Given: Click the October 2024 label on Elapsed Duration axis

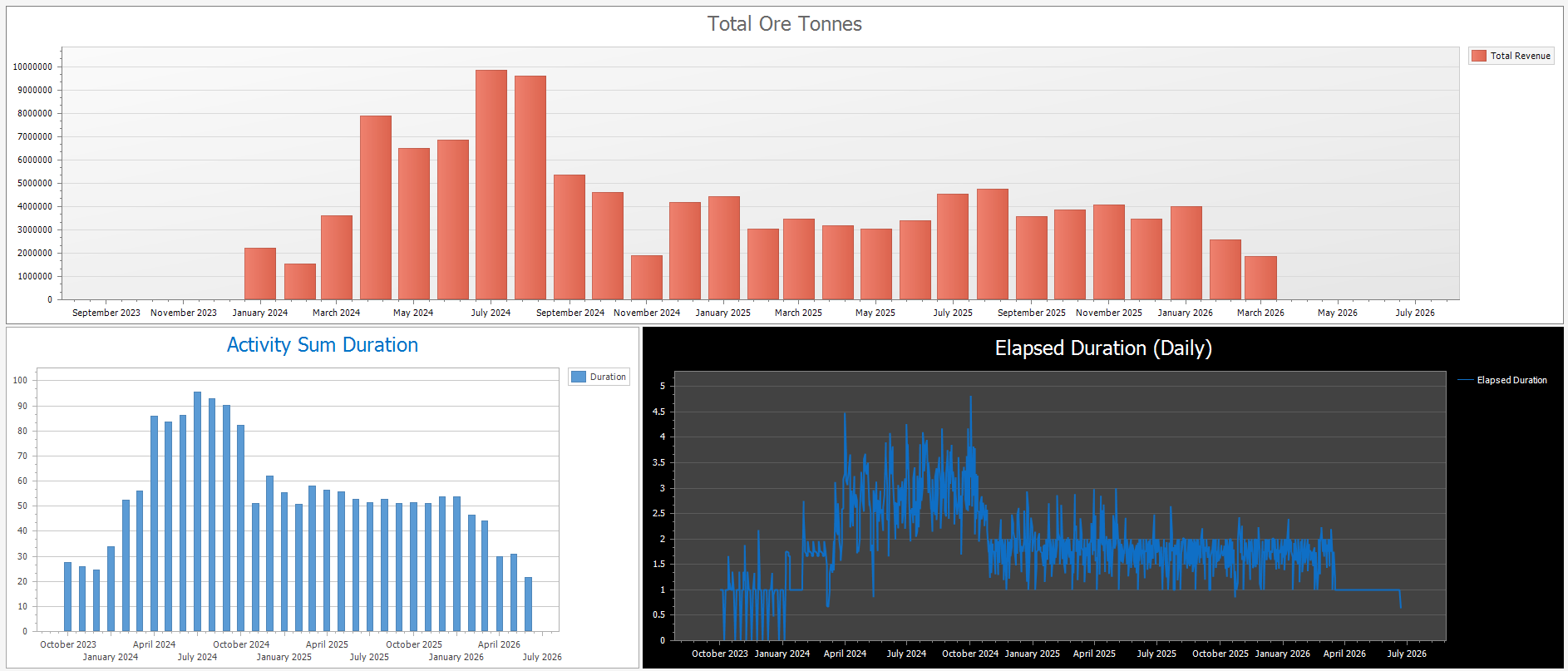Looking at the screenshot, I should [x=969, y=654].
